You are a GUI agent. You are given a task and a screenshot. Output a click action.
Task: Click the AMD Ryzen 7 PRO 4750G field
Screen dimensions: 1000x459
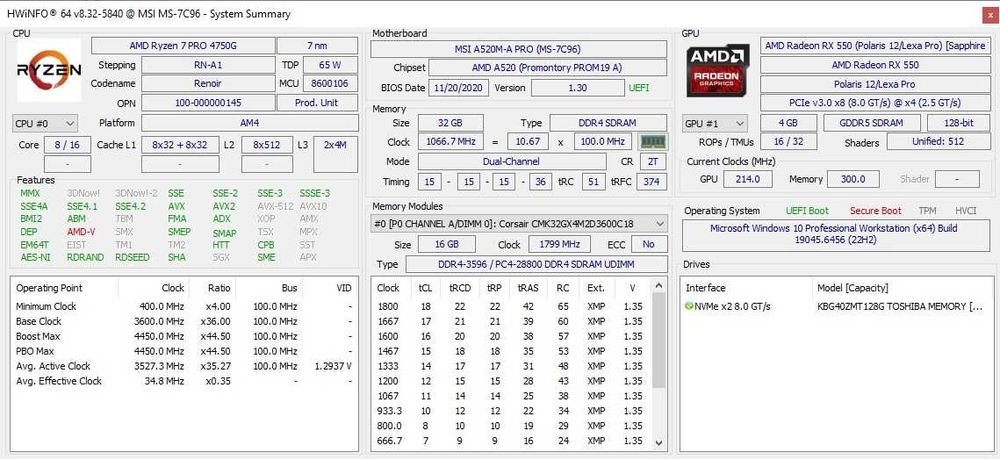[183, 46]
